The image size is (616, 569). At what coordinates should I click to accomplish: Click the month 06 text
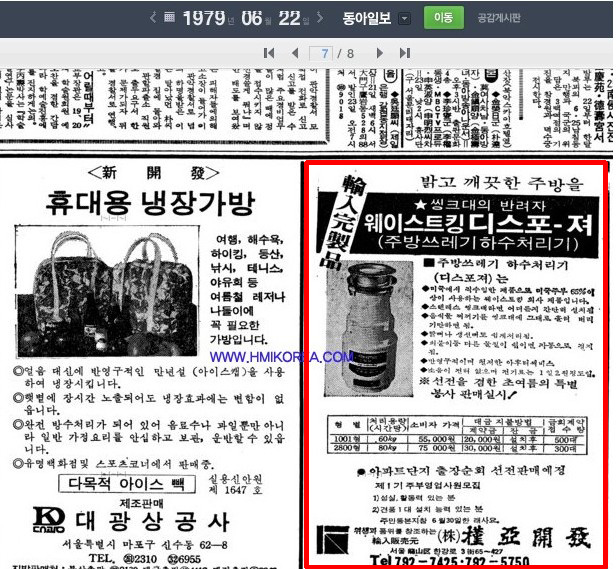tap(252, 18)
